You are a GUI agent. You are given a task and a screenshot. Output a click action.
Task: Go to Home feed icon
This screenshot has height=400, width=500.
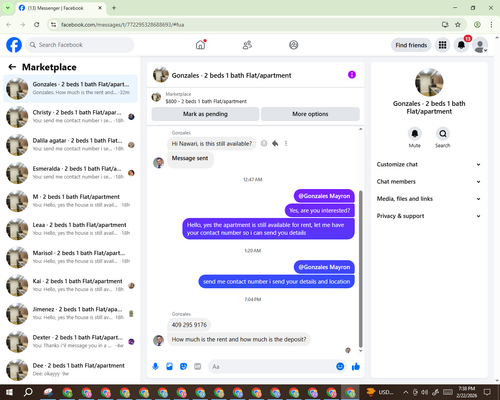[200, 45]
